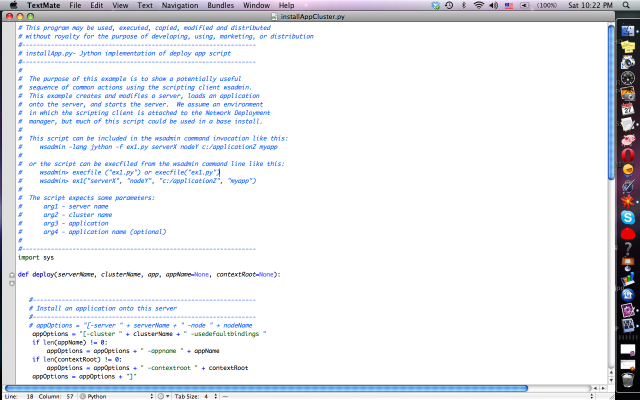Open the Trash in the Dock
This screenshot has width=640, height=400.
point(628,380)
